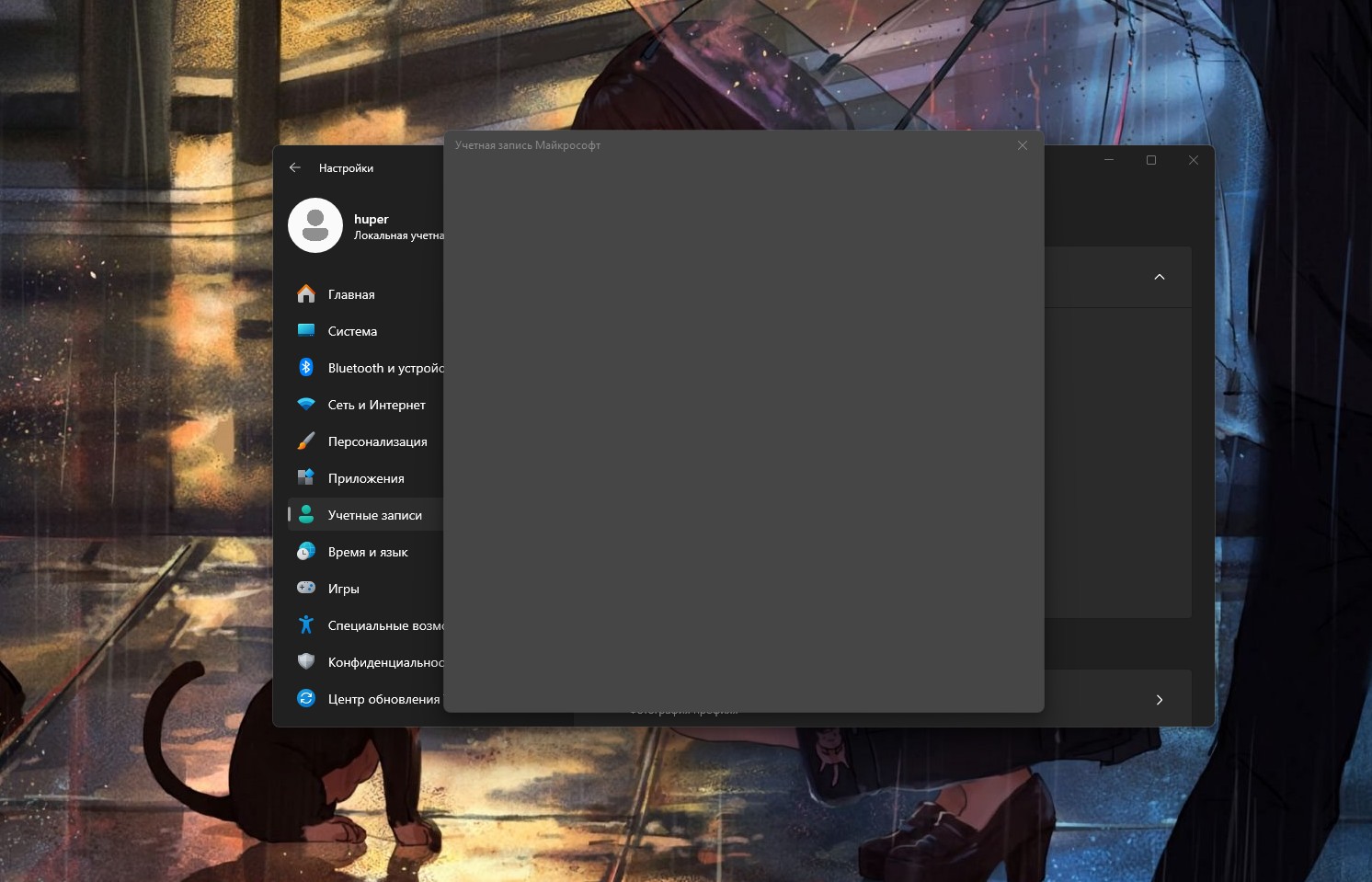Open the bottom row's right chevron
The image size is (1372, 882).
tap(1160, 700)
